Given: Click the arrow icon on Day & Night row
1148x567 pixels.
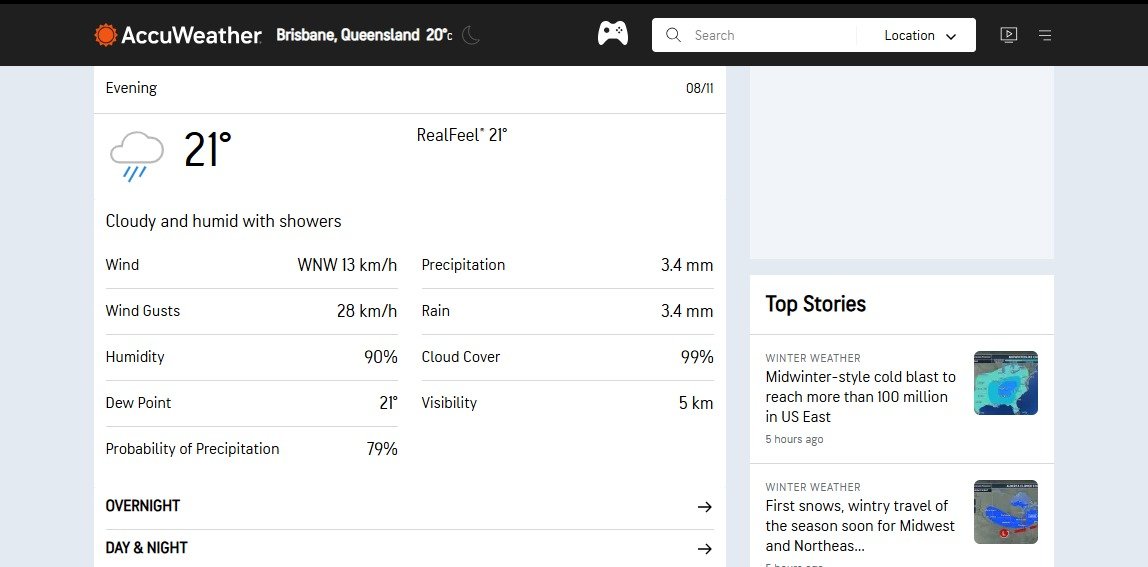Looking at the screenshot, I should (704, 549).
